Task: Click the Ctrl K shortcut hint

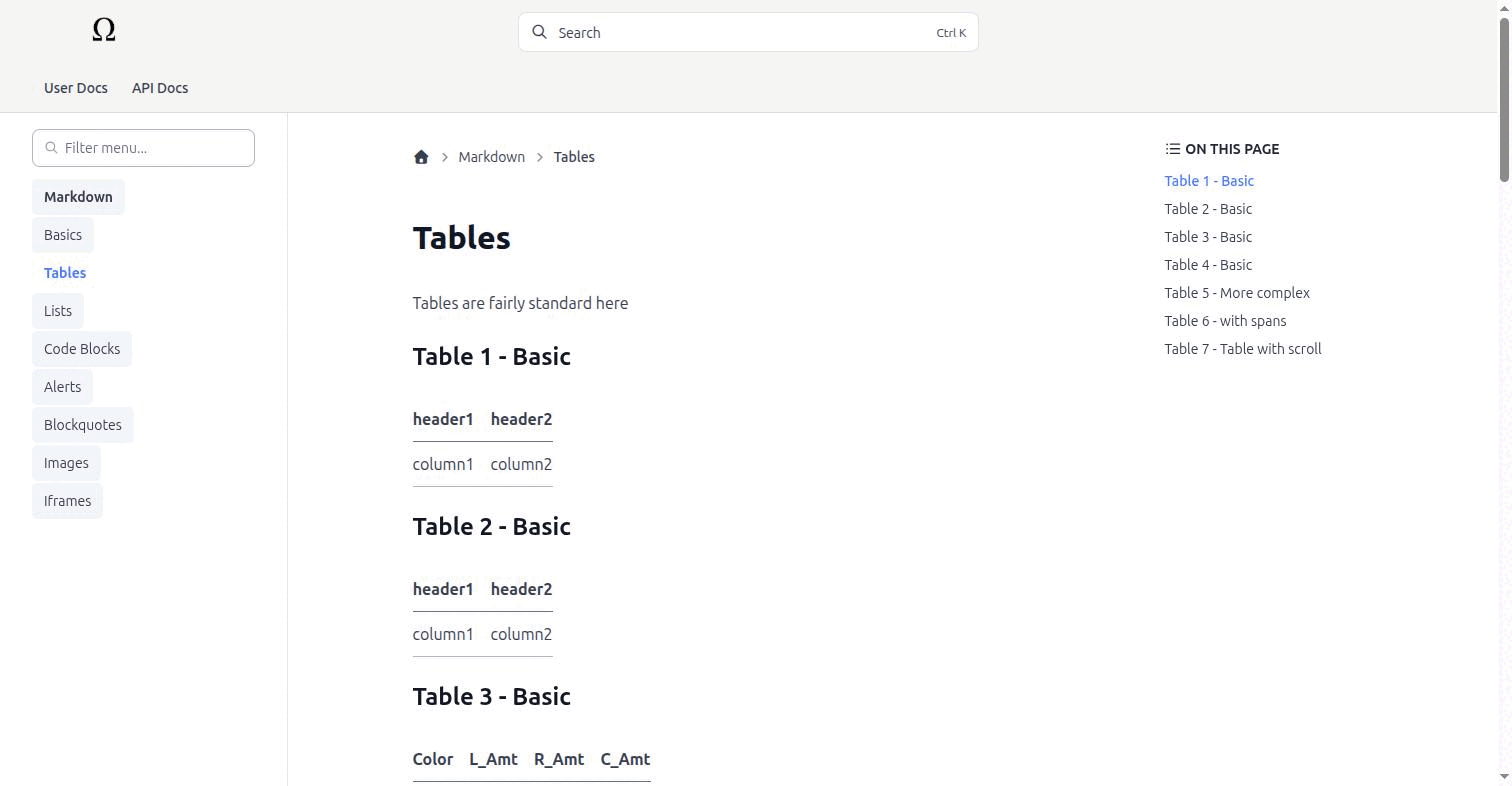Action: (x=951, y=33)
